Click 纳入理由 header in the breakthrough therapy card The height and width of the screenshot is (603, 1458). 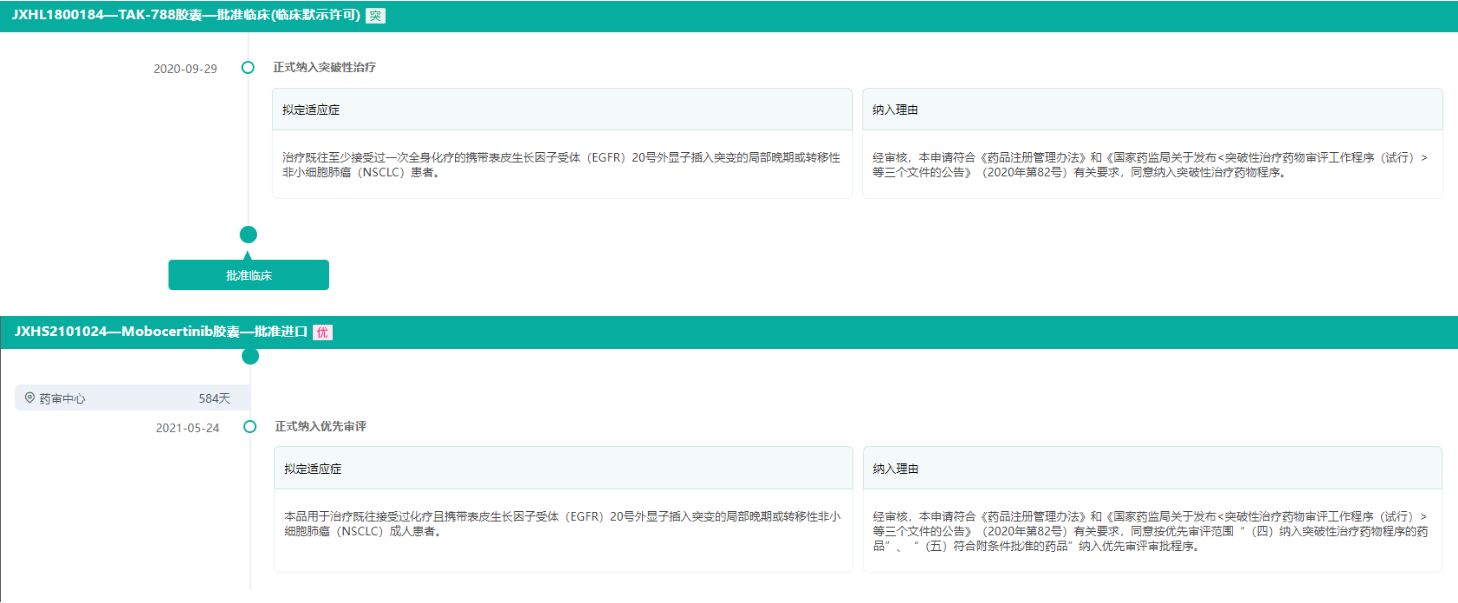pos(895,110)
